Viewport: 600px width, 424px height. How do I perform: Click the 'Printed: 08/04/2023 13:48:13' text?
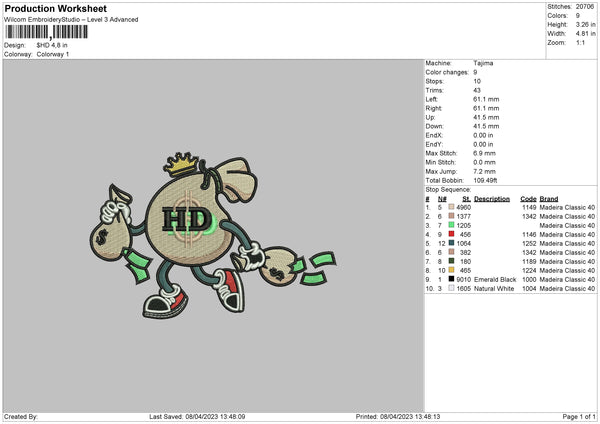coord(398,416)
